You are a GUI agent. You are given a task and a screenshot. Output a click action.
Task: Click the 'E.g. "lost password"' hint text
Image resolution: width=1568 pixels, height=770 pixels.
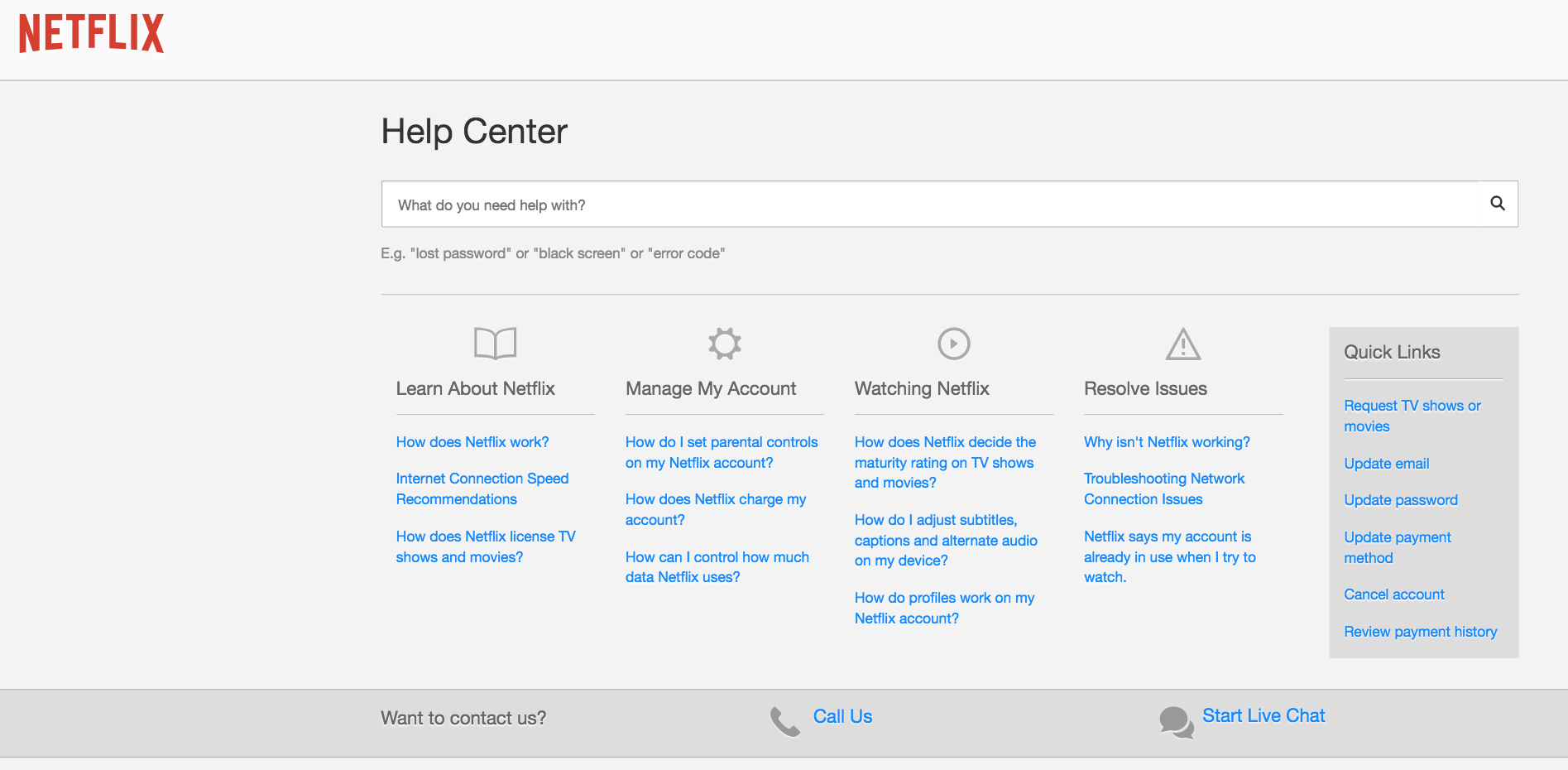click(x=553, y=253)
